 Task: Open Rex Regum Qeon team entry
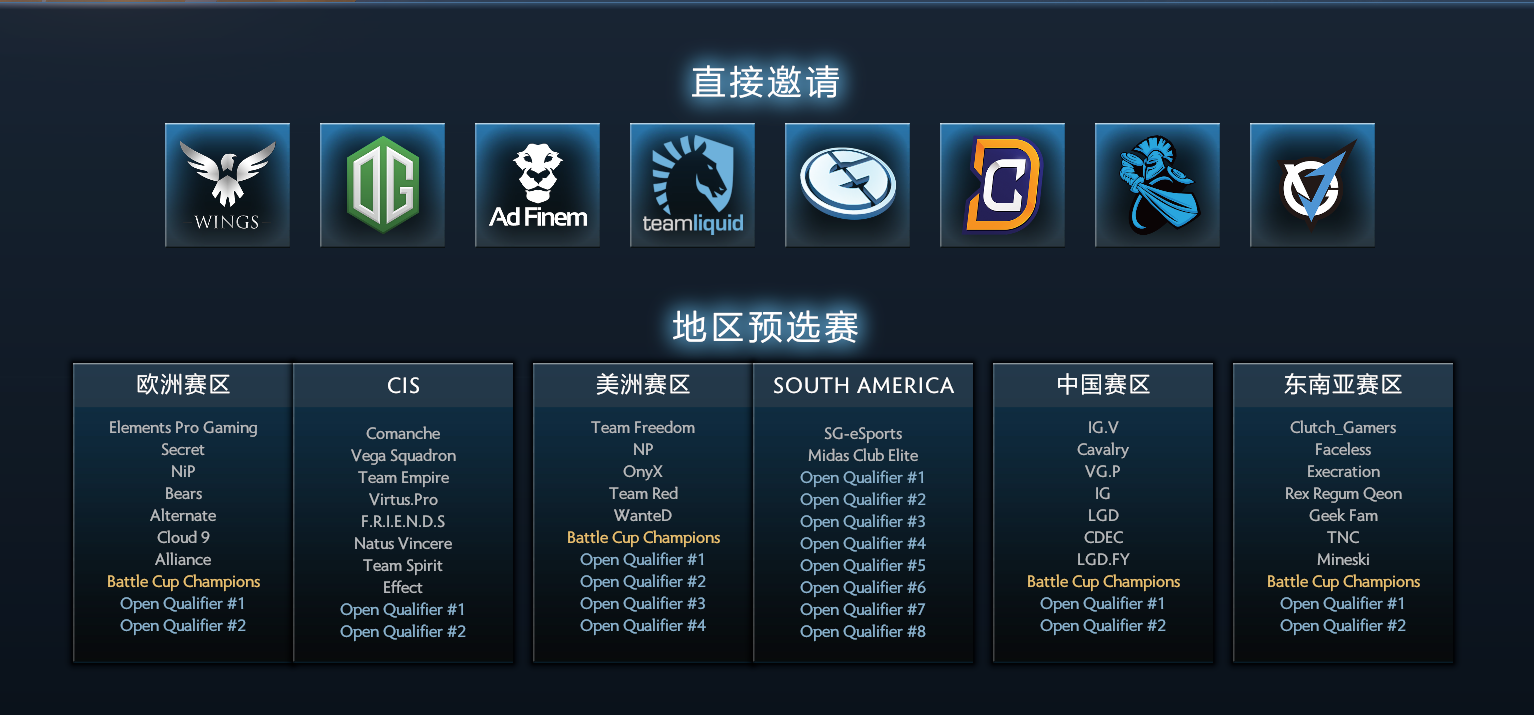click(x=1343, y=493)
